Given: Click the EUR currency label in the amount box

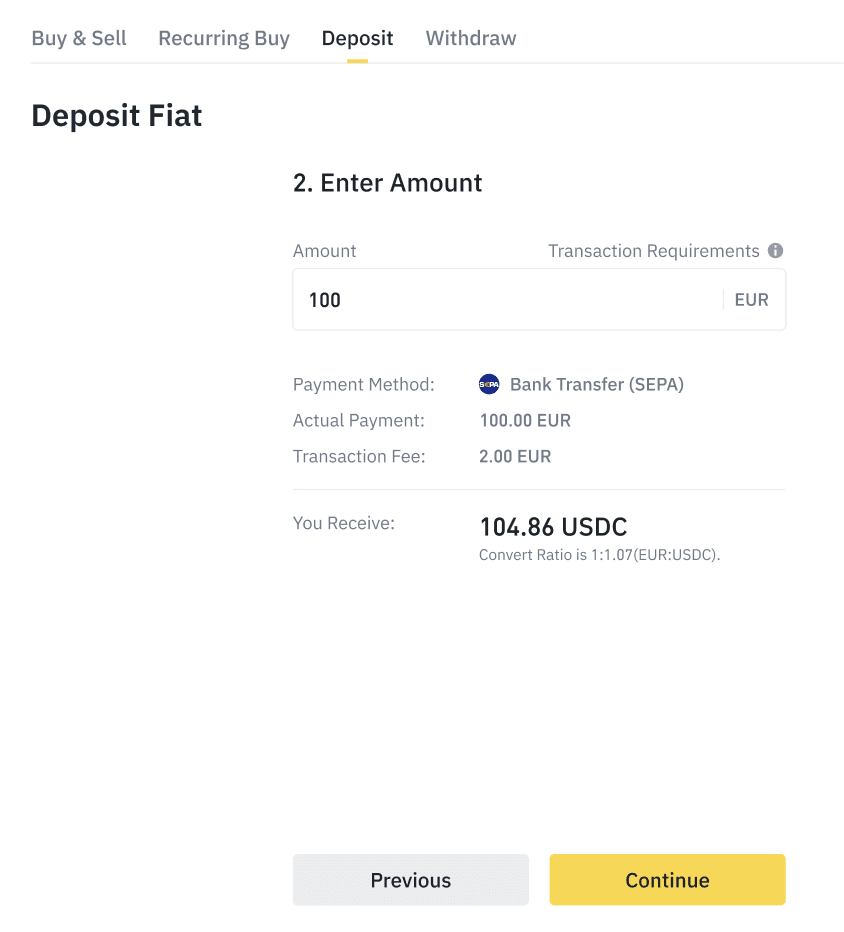Looking at the screenshot, I should (751, 300).
